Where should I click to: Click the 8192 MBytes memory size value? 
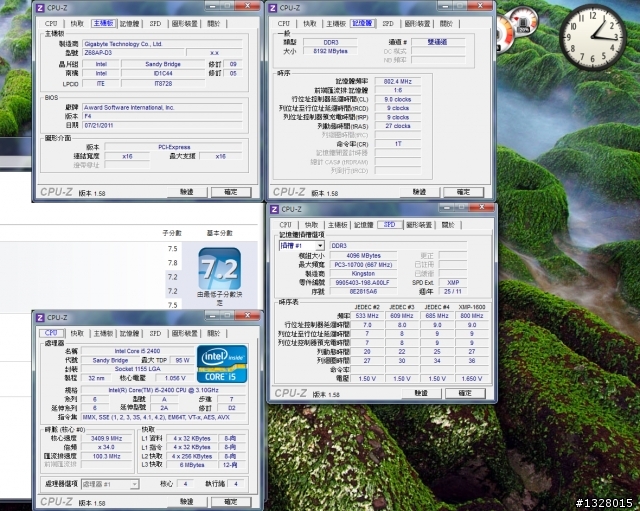click(330, 51)
